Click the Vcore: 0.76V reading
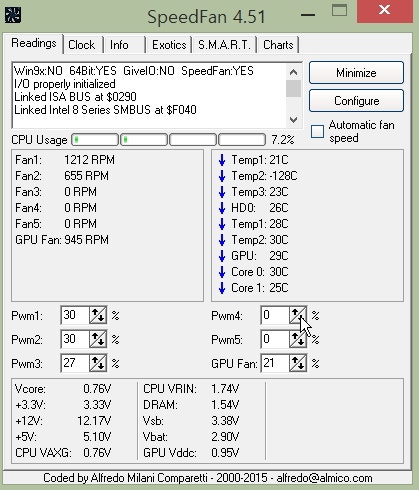 [x=63, y=389]
